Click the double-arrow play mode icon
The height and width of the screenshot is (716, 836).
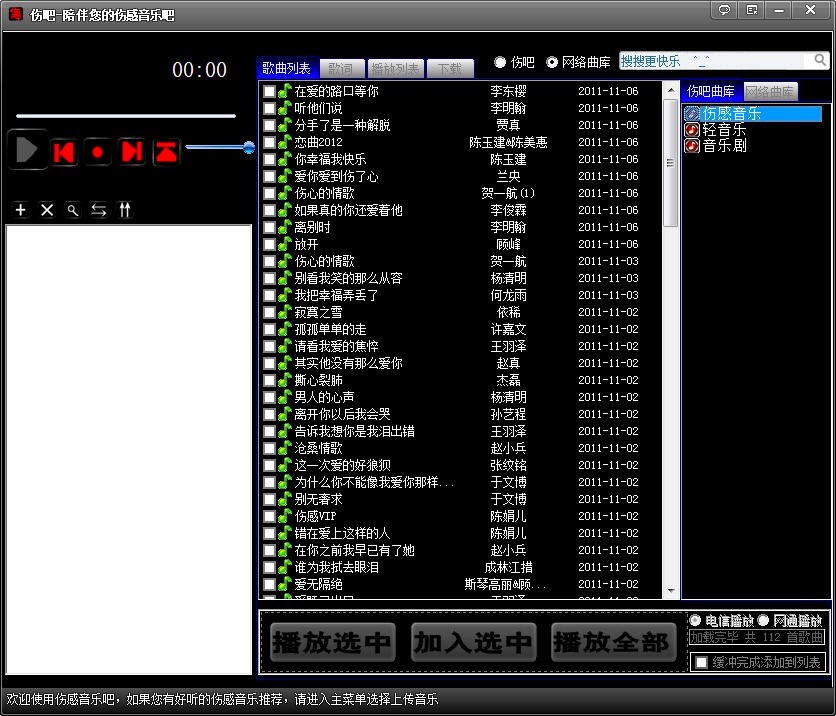coord(99,210)
